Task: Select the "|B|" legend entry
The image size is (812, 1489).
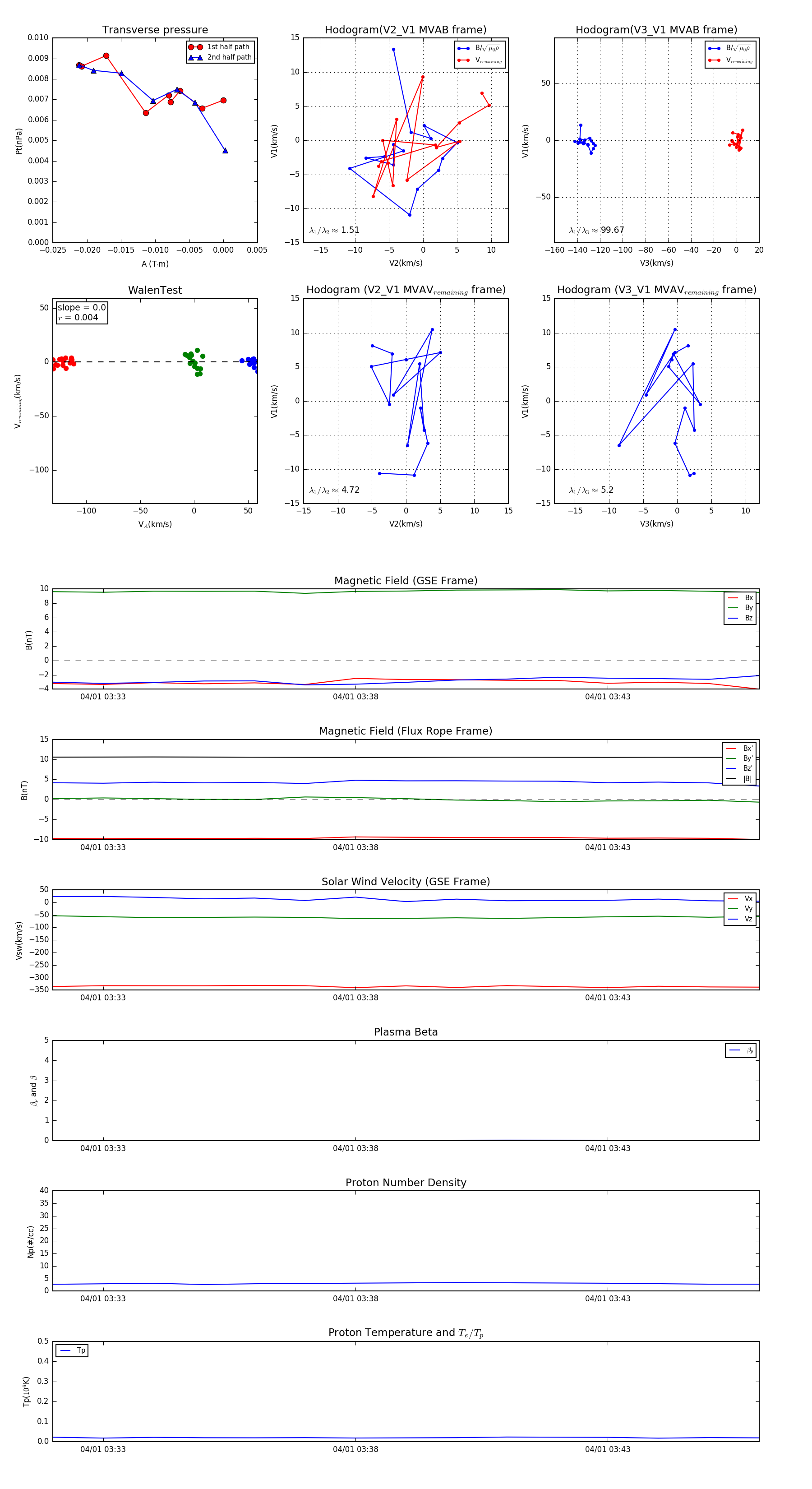Action: (x=739, y=779)
